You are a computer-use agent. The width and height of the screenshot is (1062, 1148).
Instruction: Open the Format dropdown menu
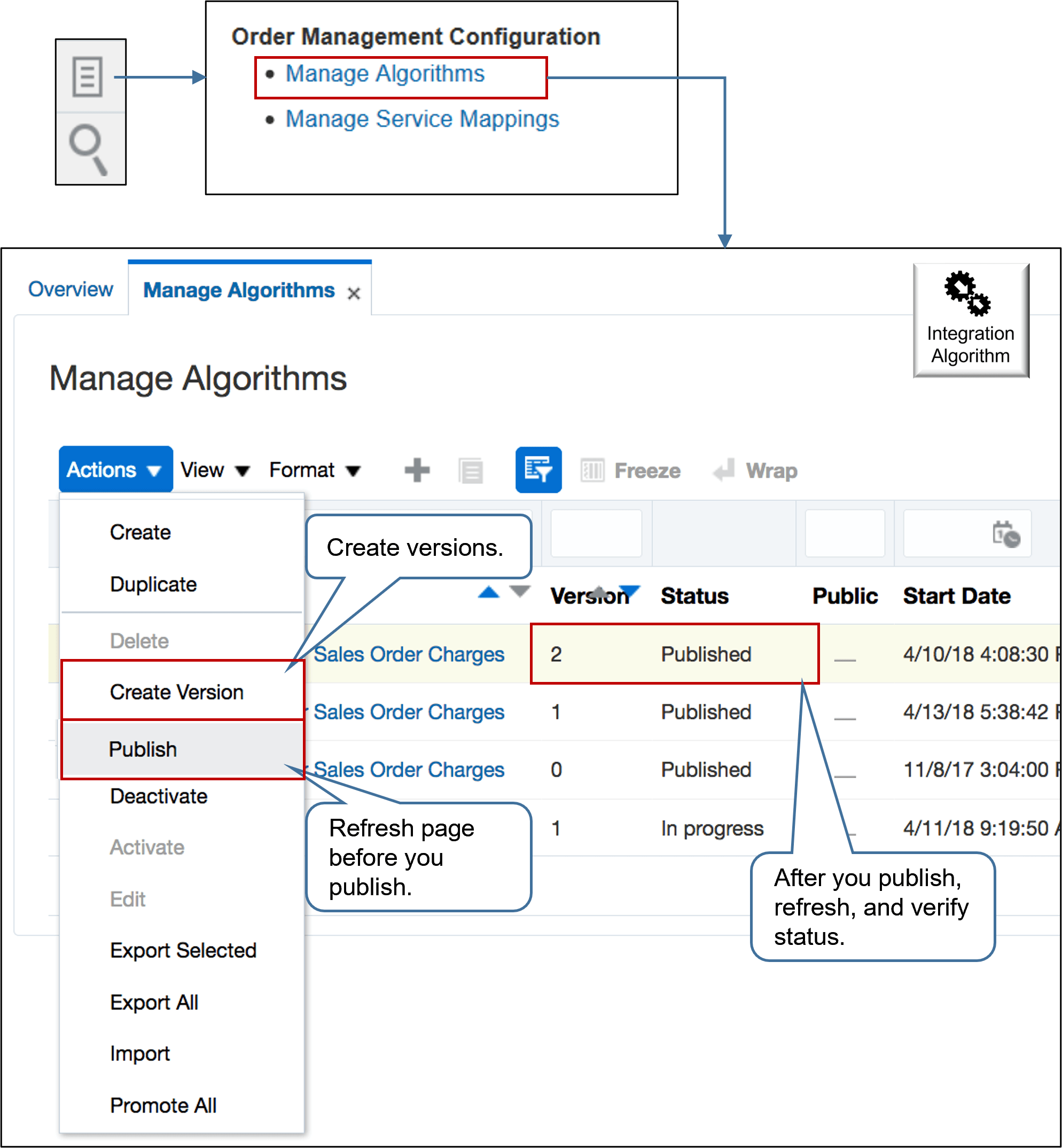tap(314, 470)
